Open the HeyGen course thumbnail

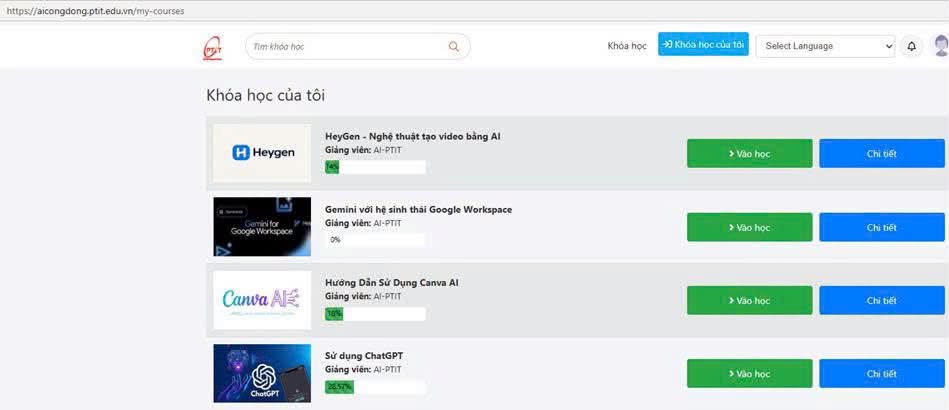click(x=261, y=153)
